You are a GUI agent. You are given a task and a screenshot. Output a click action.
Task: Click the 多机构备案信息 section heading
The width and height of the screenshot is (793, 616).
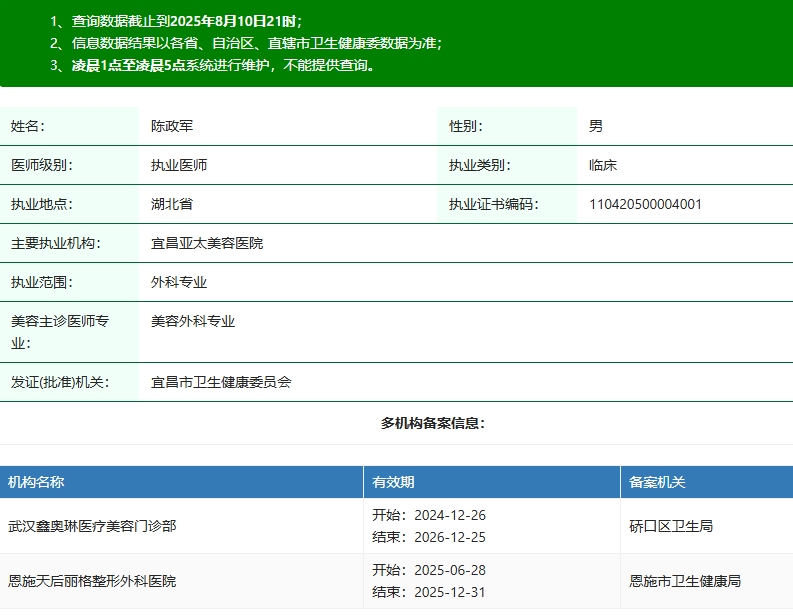pyautogui.click(x=433, y=424)
